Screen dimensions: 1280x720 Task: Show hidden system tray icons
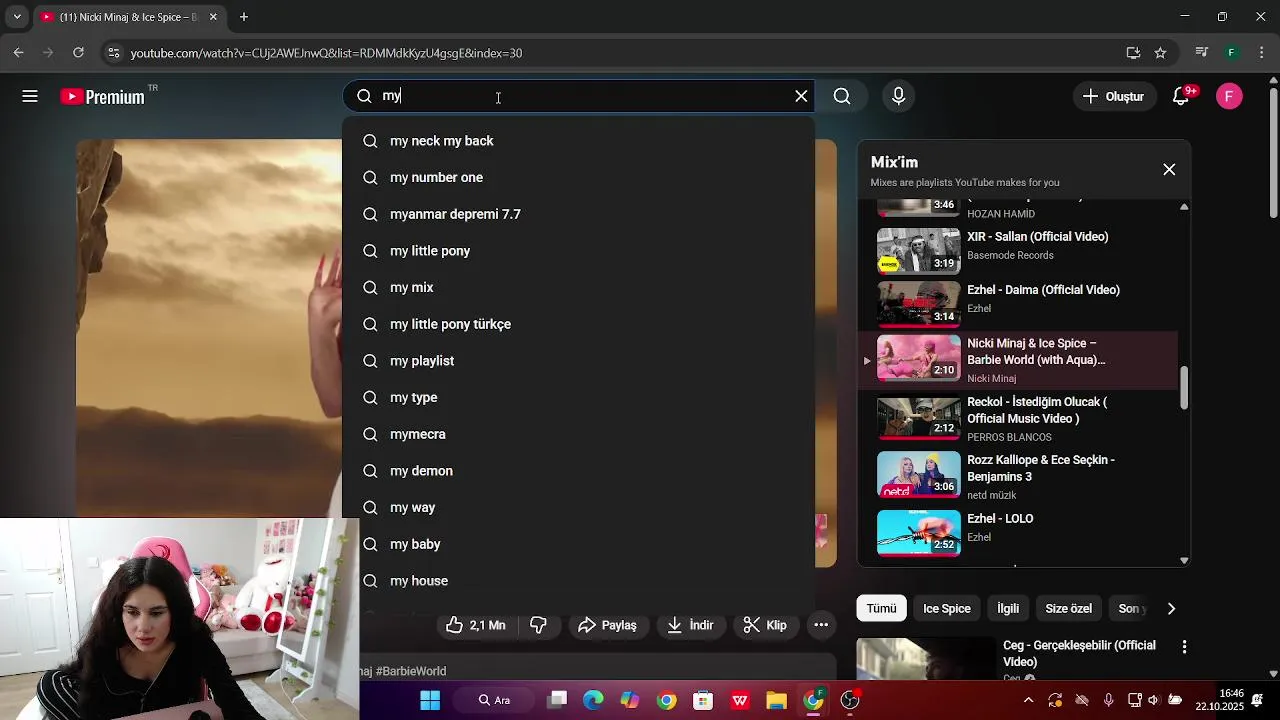click(x=1029, y=700)
